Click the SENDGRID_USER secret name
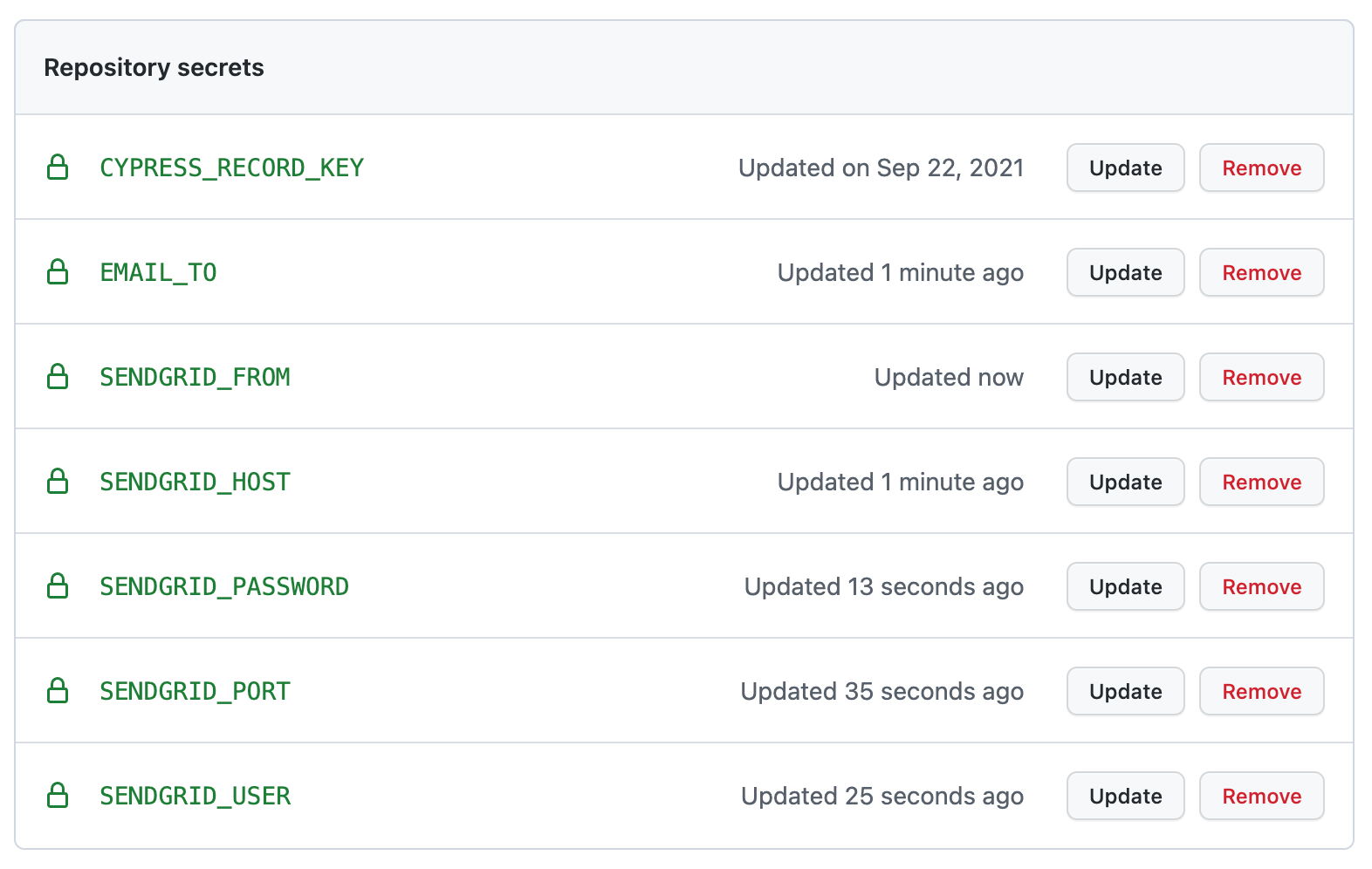The image size is (1372, 869). [196, 796]
